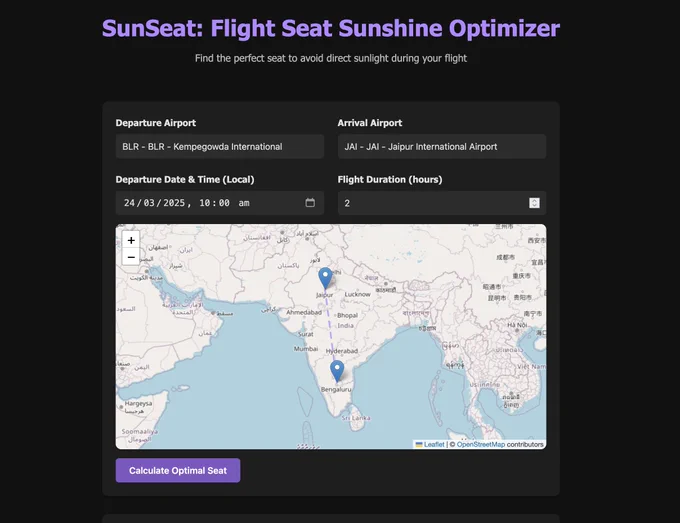Zoom out on the map

pyautogui.click(x=131, y=257)
